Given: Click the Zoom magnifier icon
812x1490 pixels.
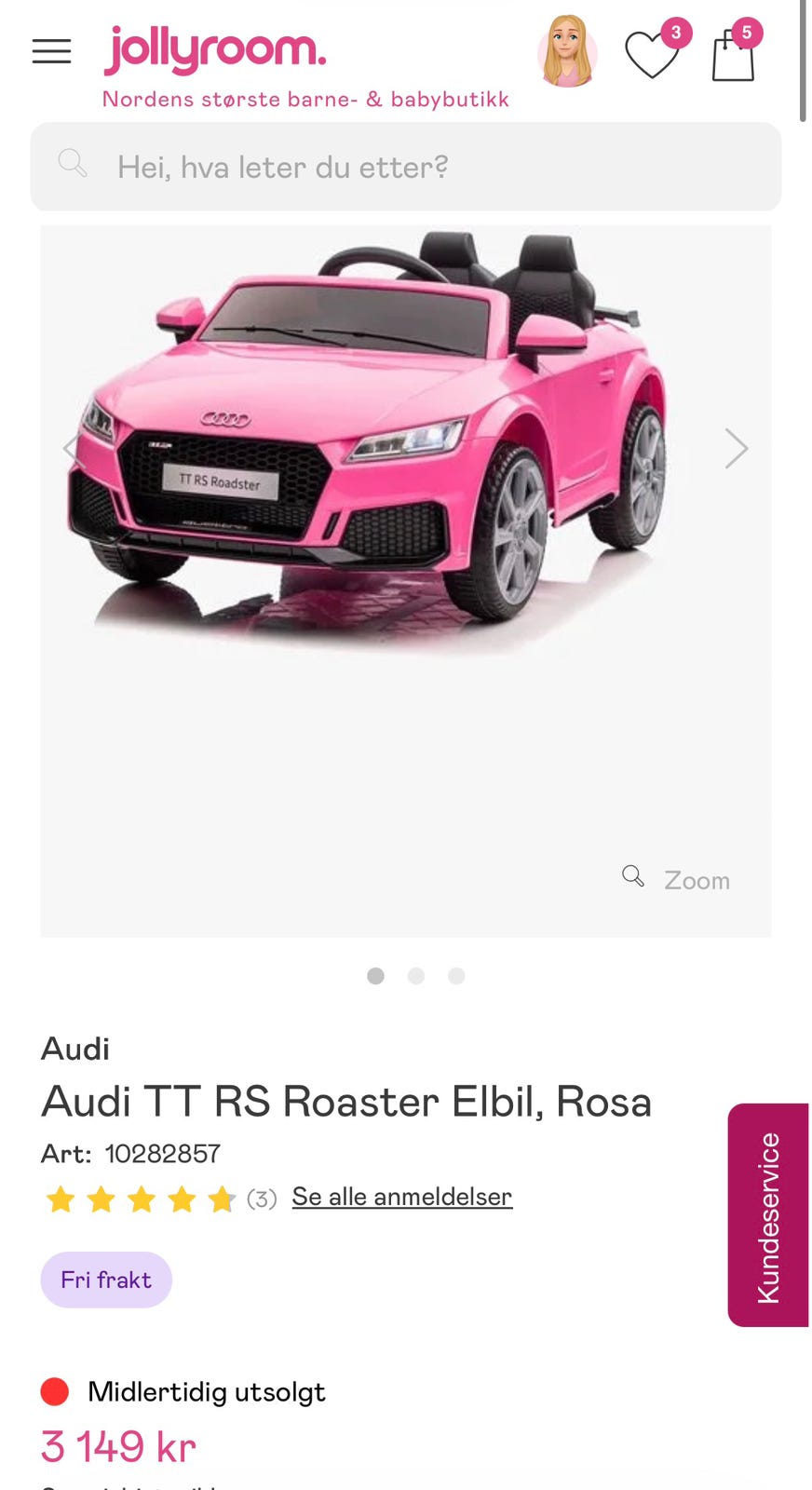Looking at the screenshot, I should [633, 875].
